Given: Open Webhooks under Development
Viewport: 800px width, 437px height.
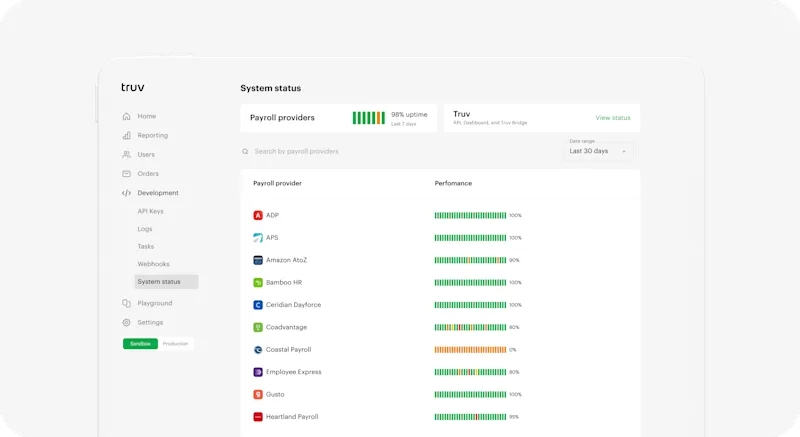Looking at the screenshot, I should [x=153, y=264].
